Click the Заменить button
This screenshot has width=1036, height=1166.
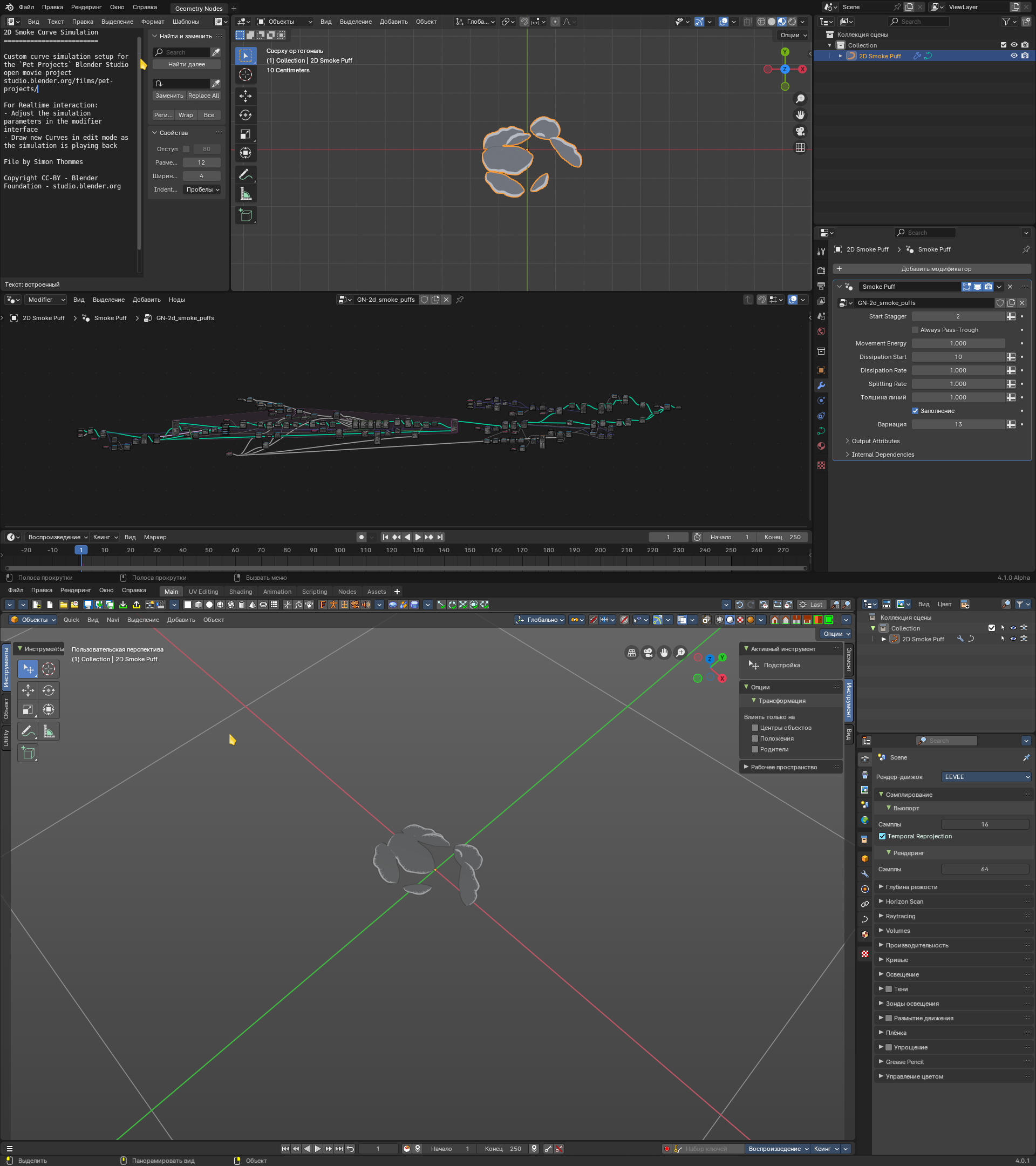point(169,96)
